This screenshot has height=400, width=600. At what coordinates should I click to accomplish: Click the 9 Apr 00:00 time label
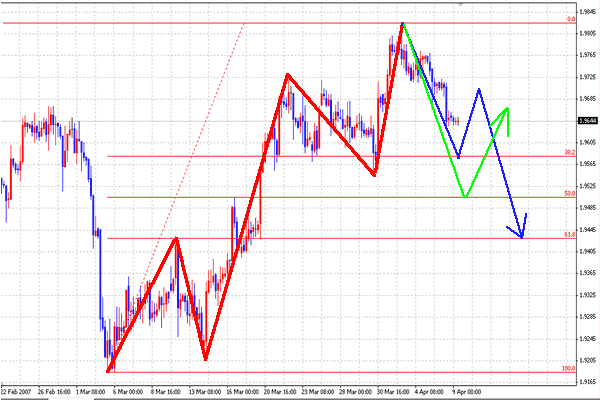click(467, 392)
